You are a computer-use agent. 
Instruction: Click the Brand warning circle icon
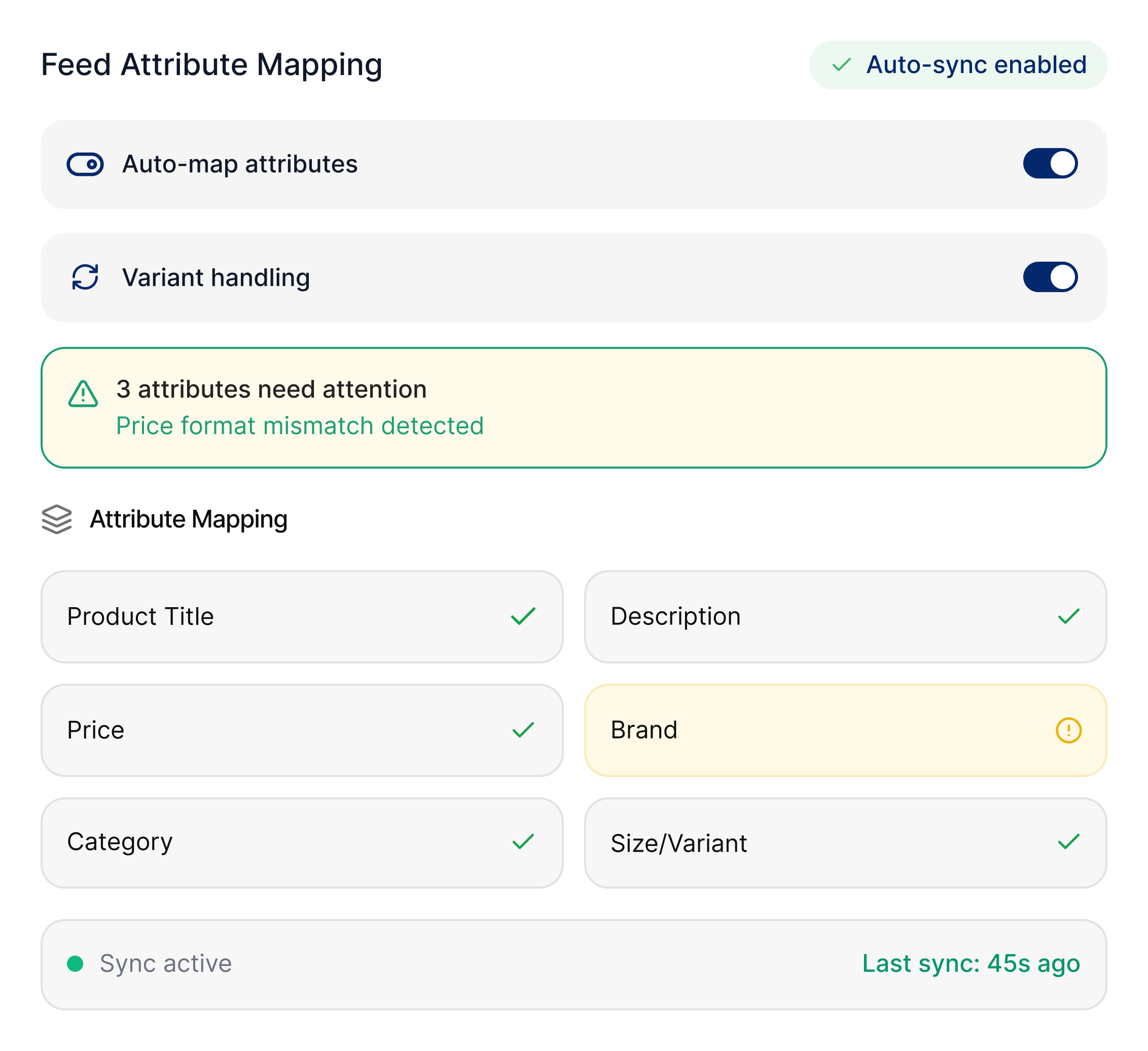(1068, 730)
